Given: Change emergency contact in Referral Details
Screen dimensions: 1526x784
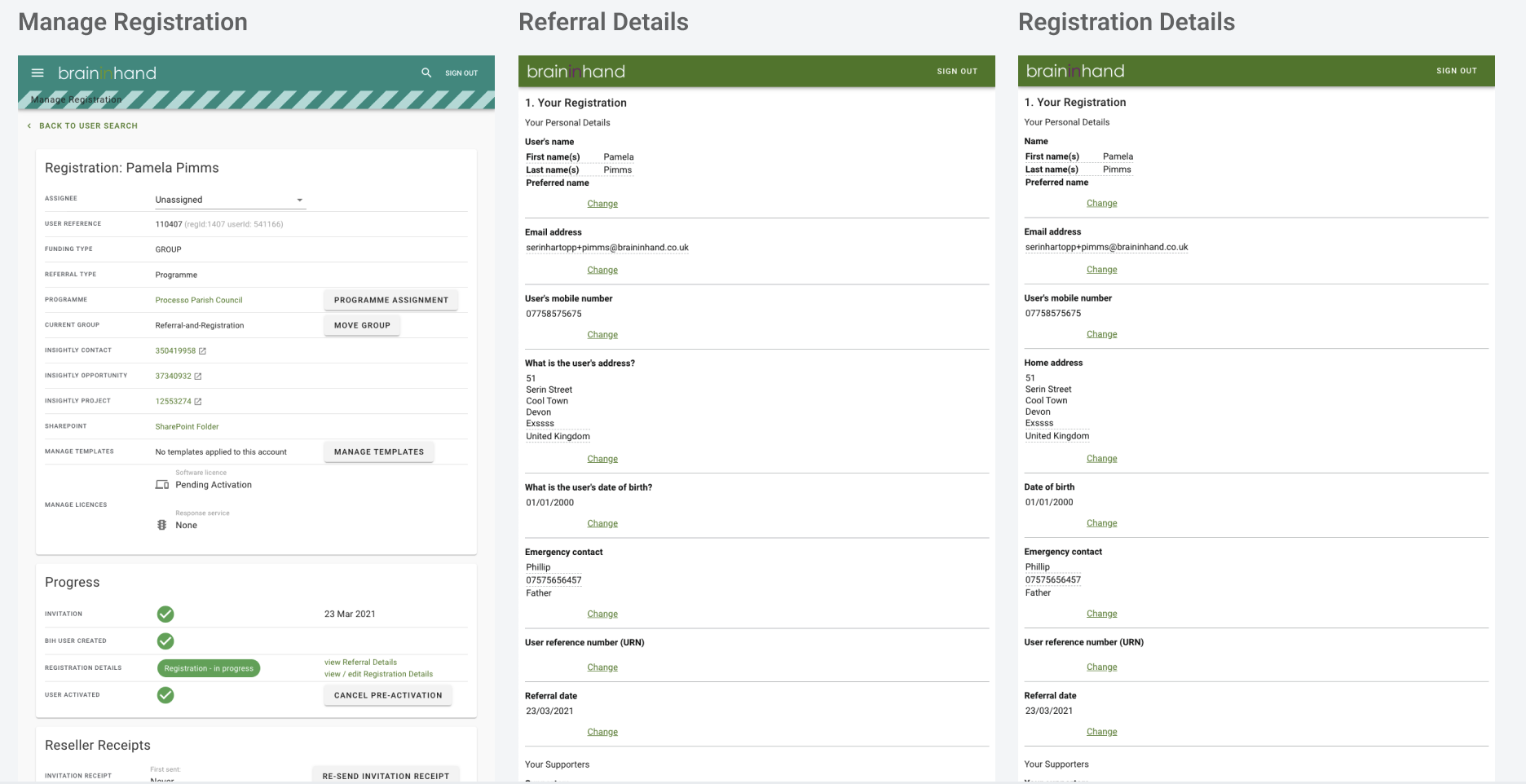Looking at the screenshot, I should pyautogui.click(x=602, y=614).
